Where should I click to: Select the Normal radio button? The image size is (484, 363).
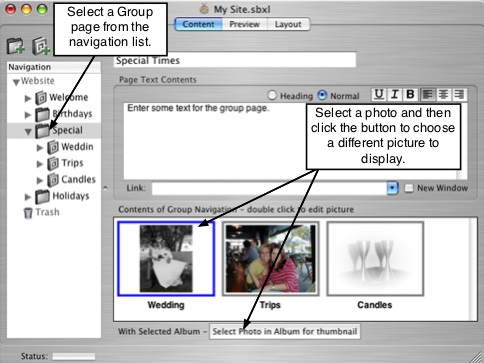(x=322, y=95)
